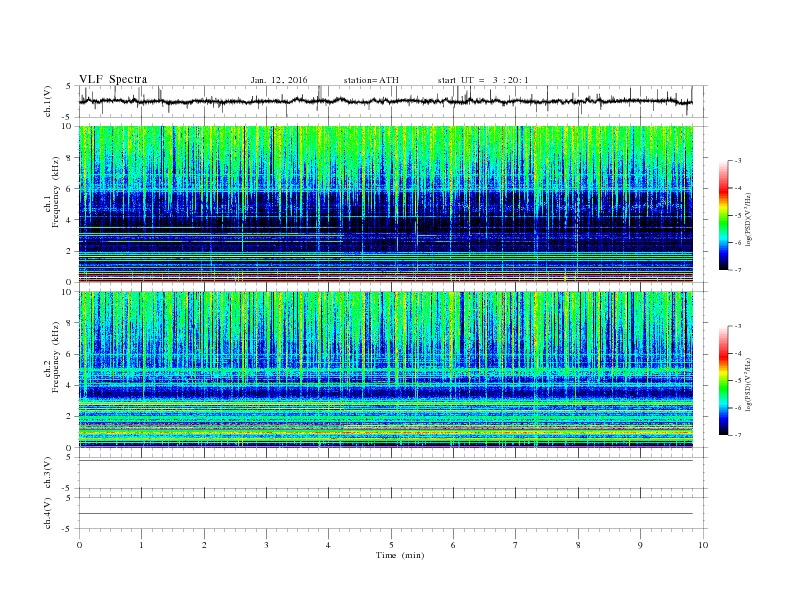Viewport: 792px width, 612px height.
Task: Click the "Time (min)" axis label
Action: click(x=400, y=555)
